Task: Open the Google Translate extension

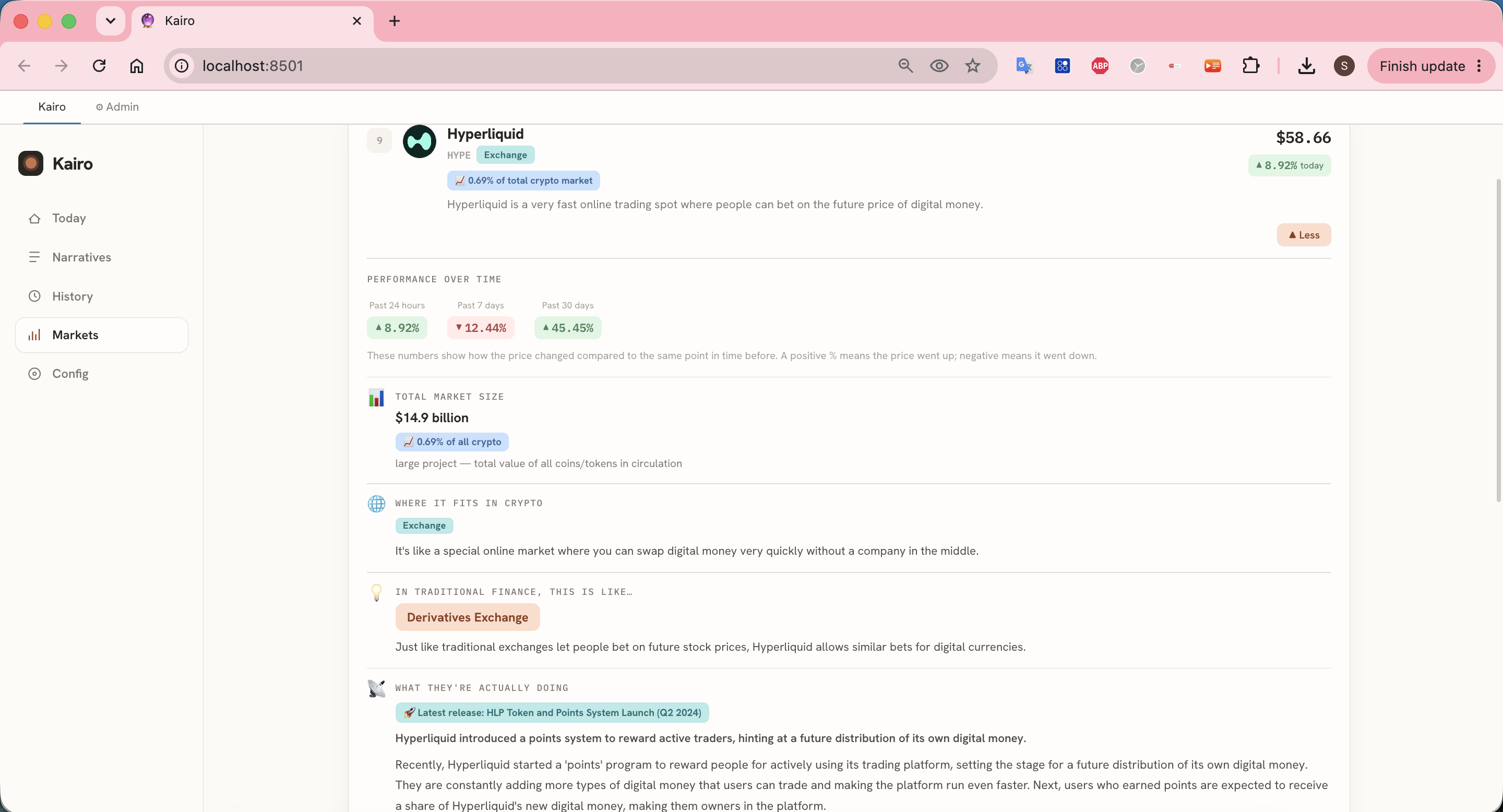Action: [x=1024, y=66]
